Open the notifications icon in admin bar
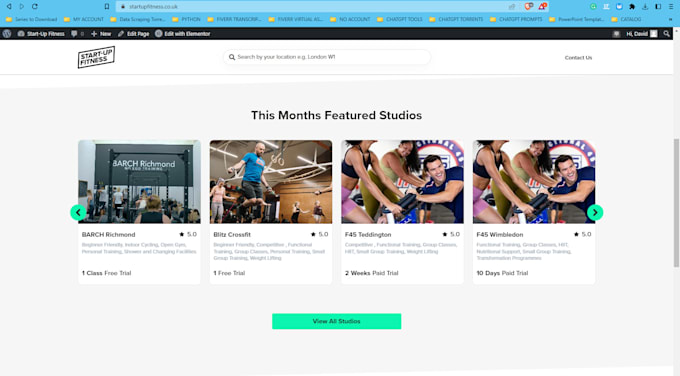Image resolution: width=680 pixels, height=376 pixels. tap(616, 33)
